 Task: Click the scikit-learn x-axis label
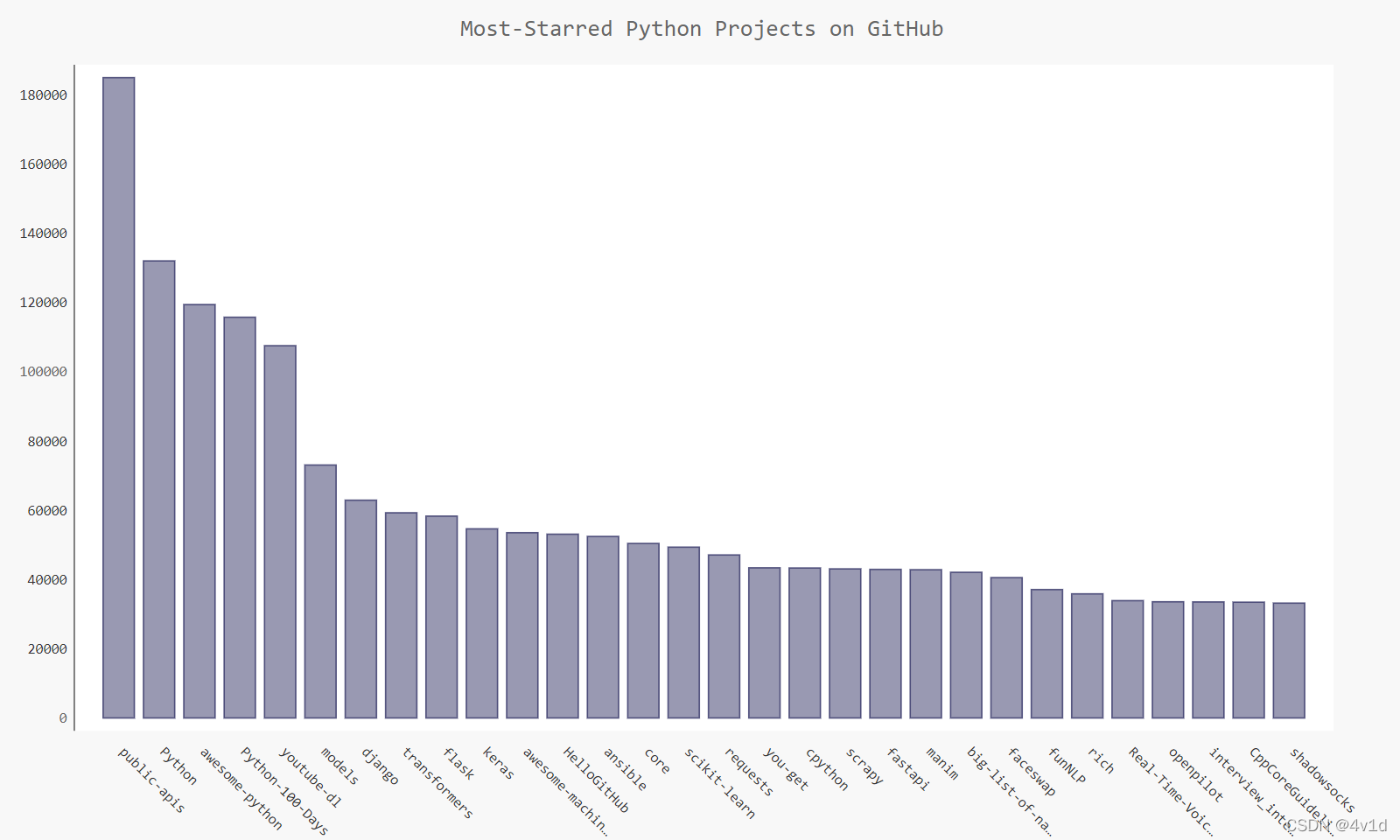pos(719,783)
